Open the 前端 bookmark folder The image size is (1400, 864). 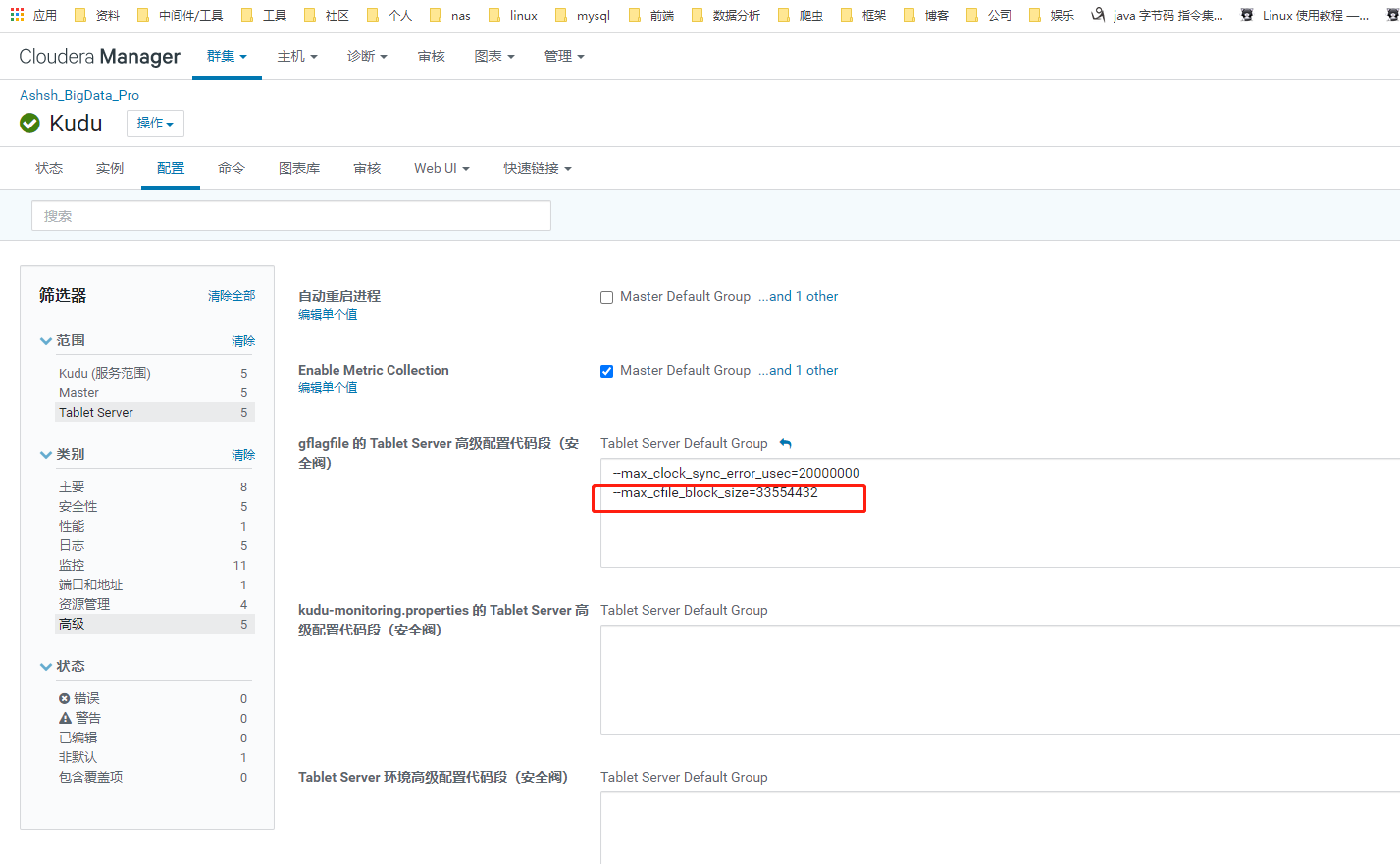pos(651,15)
